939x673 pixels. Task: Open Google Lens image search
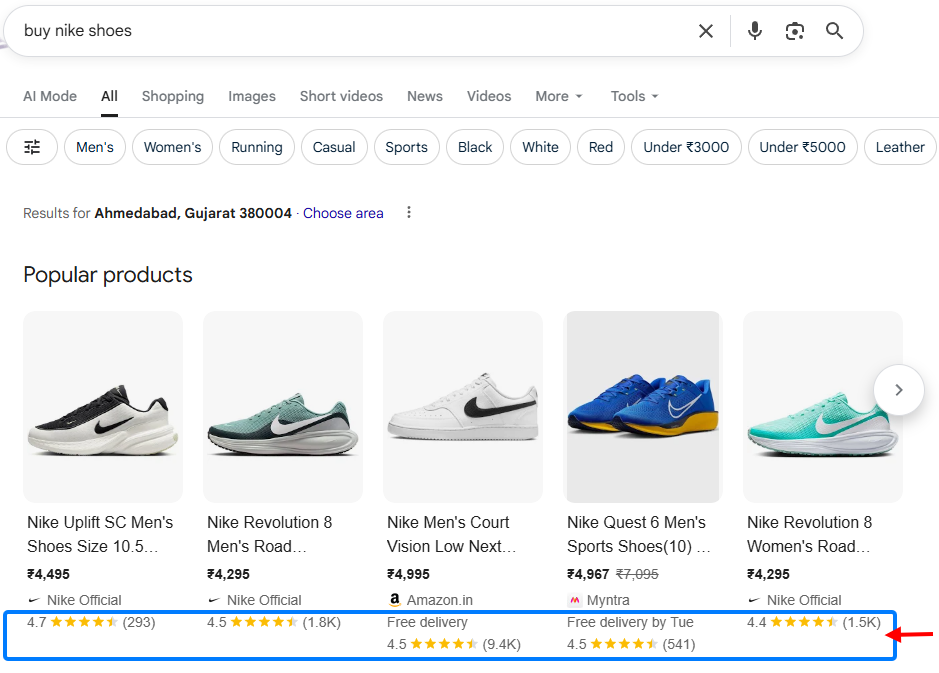(795, 30)
